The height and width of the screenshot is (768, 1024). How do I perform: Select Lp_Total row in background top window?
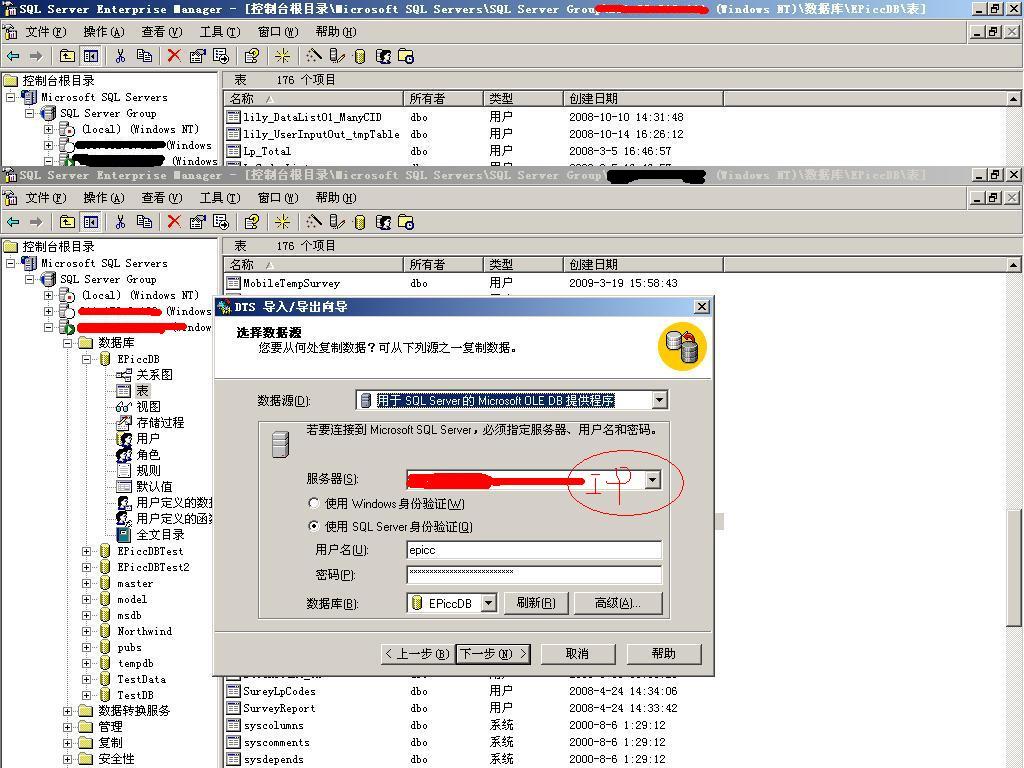coord(266,152)
